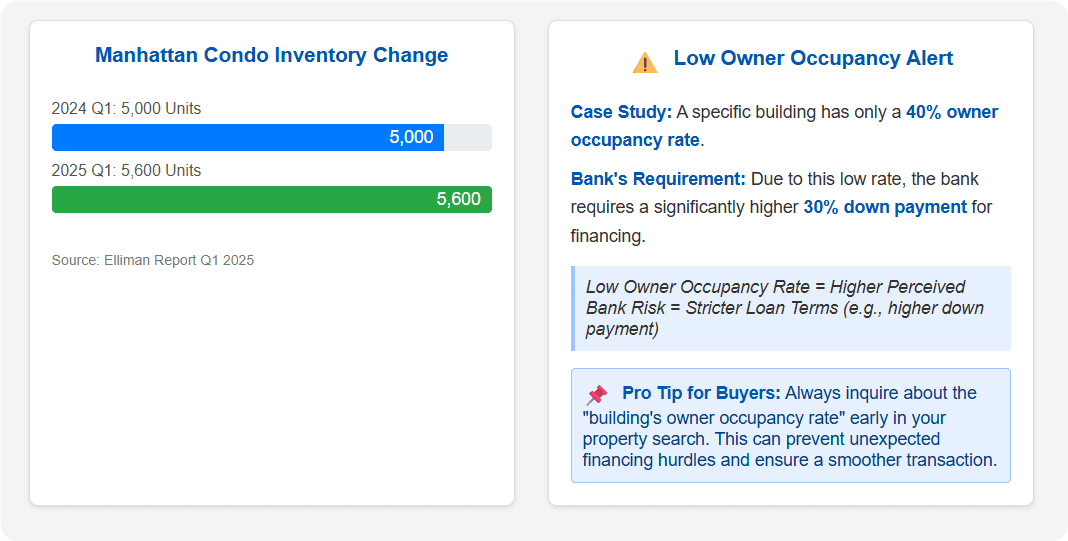Click the gray unfilled portion of 2024 bar

coord(468,137)
